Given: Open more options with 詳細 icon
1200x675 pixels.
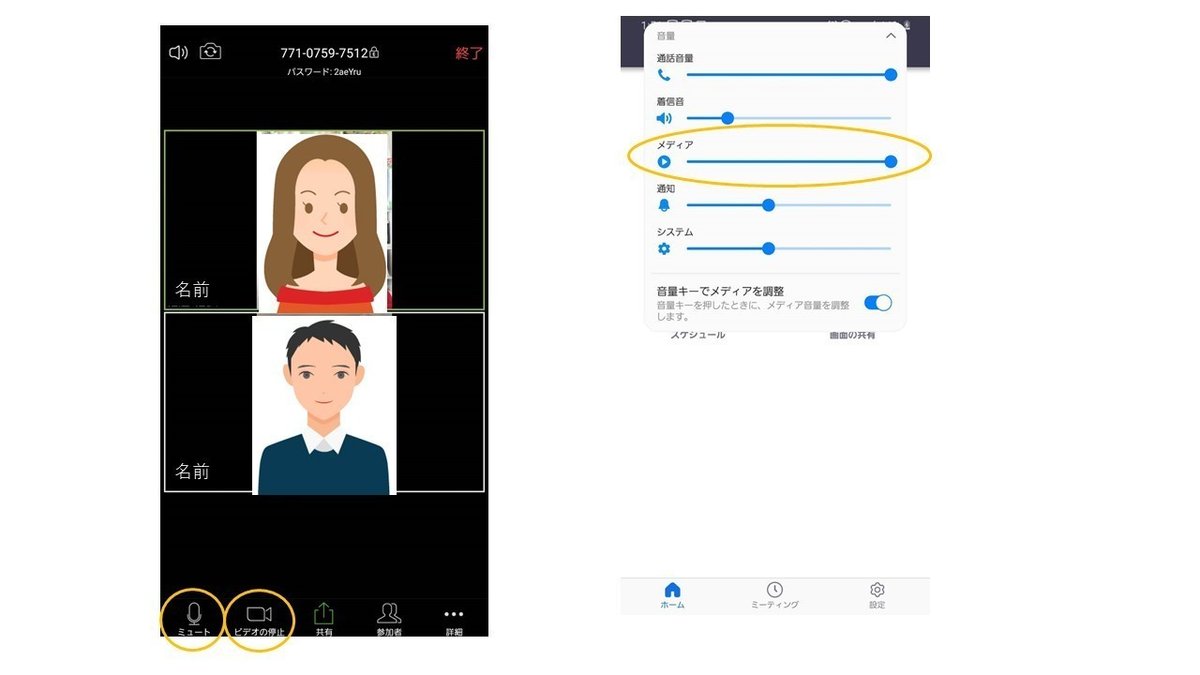Looking at the screenshot, I should (x=452, y=612).
